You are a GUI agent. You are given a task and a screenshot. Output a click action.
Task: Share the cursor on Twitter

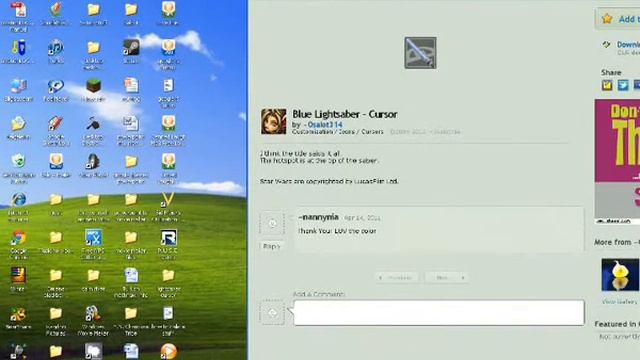[623, 85]
